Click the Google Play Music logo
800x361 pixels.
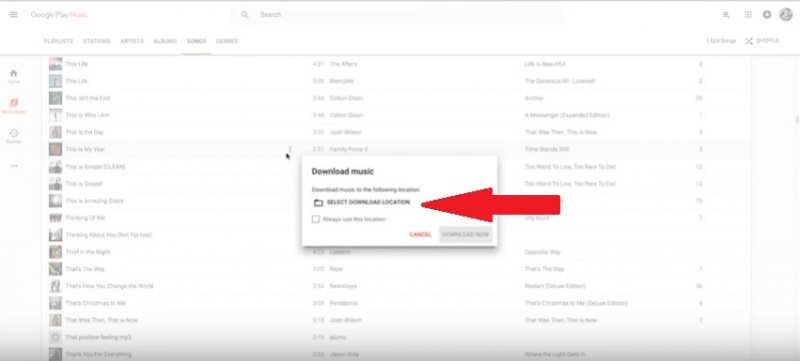[x=59, y=15]
